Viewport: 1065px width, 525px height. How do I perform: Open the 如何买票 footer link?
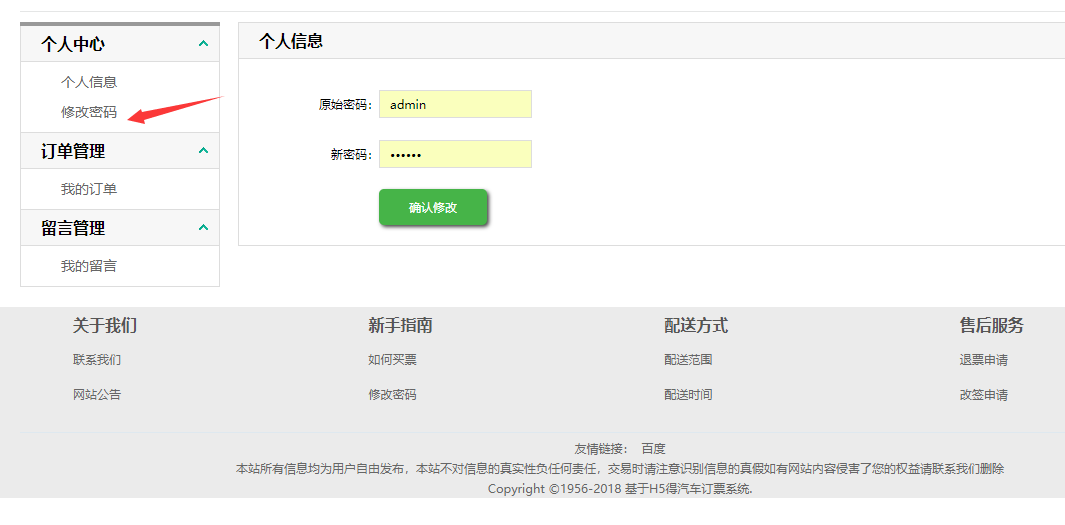click(x=393, y=360)
